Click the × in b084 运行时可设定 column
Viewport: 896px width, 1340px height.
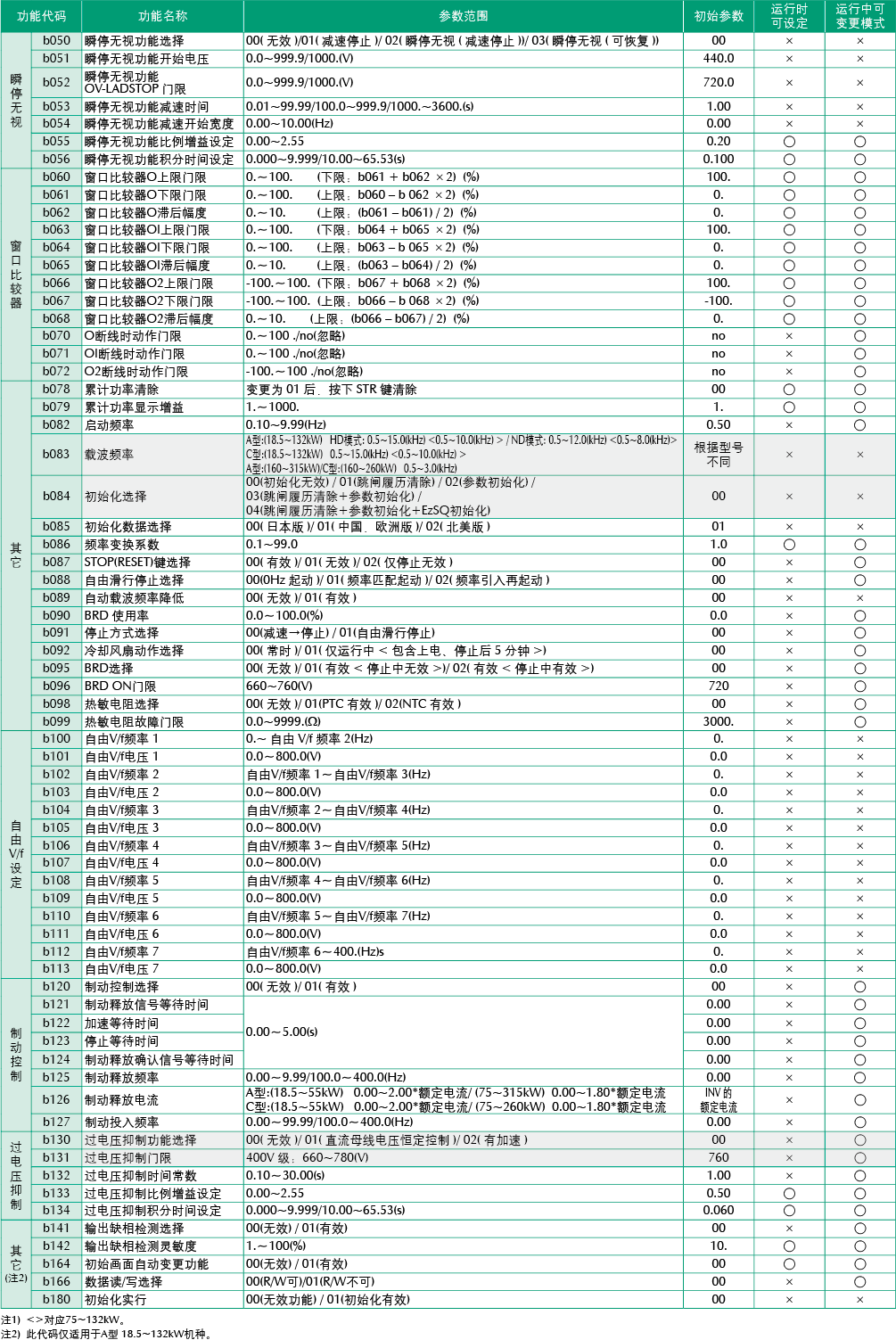789,497
